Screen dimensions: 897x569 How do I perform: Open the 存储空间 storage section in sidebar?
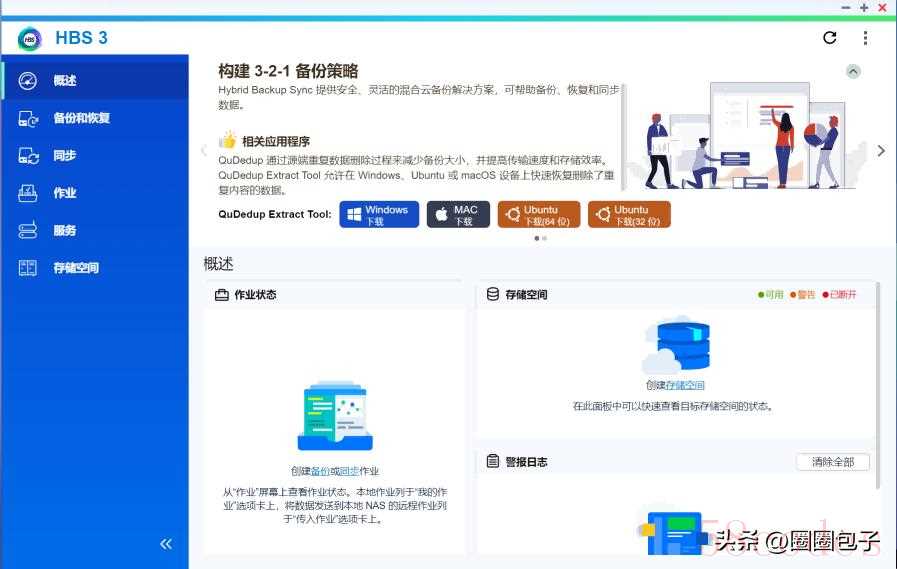(95, 268)
